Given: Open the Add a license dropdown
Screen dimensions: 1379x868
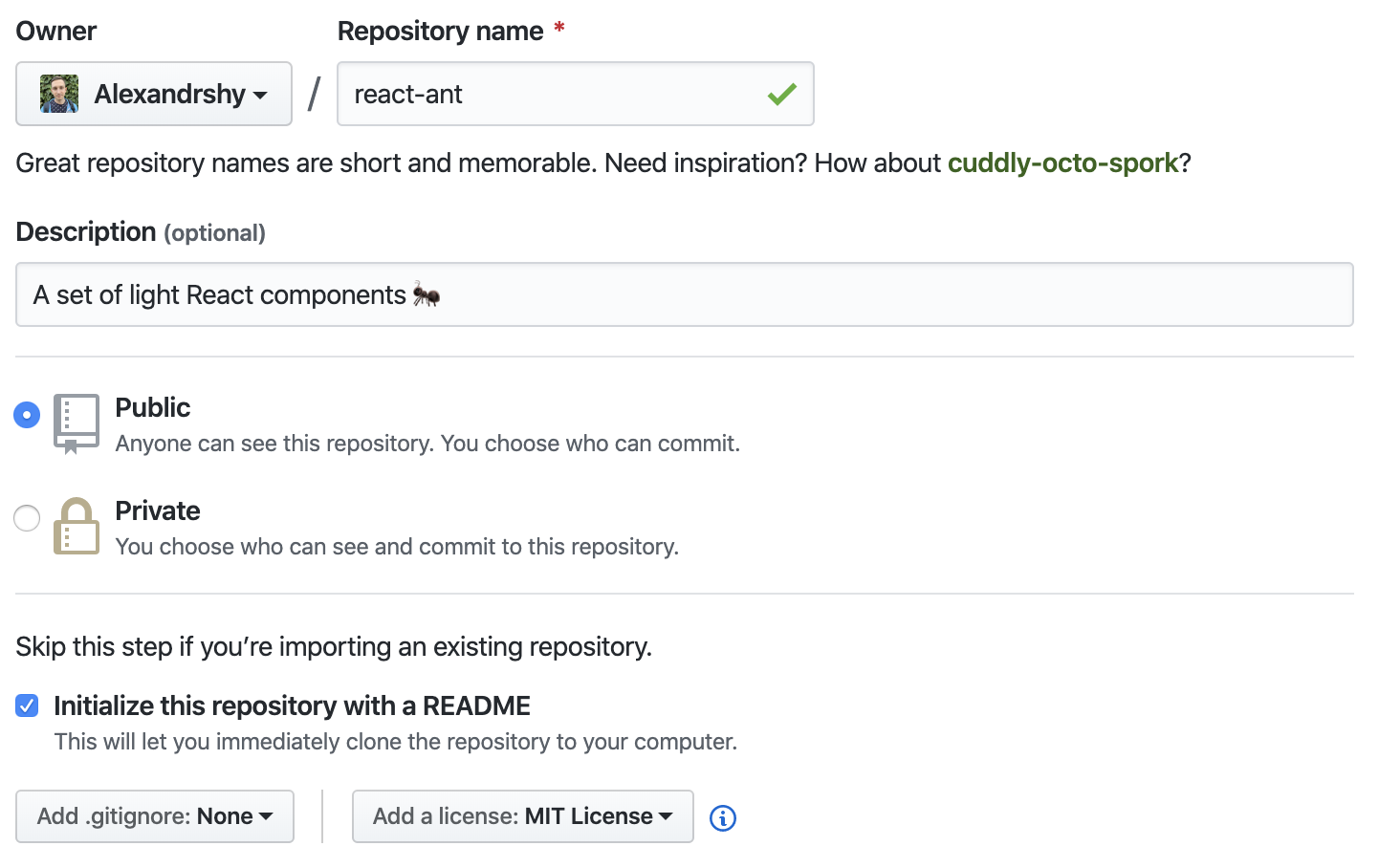Looking at the screenshot, I should click(522, 816).
